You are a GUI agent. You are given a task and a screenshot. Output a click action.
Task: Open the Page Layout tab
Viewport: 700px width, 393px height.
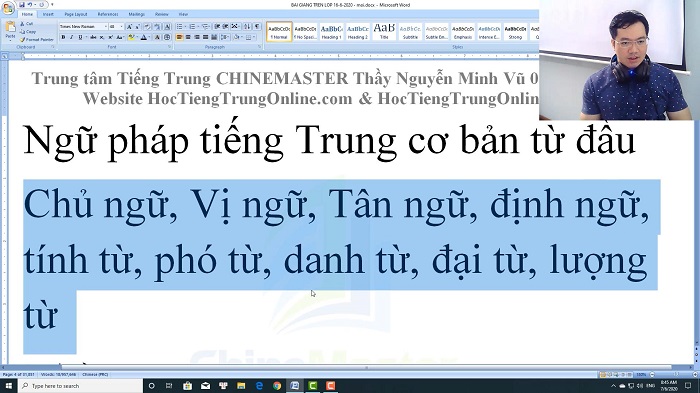click(x=76, y=14)
